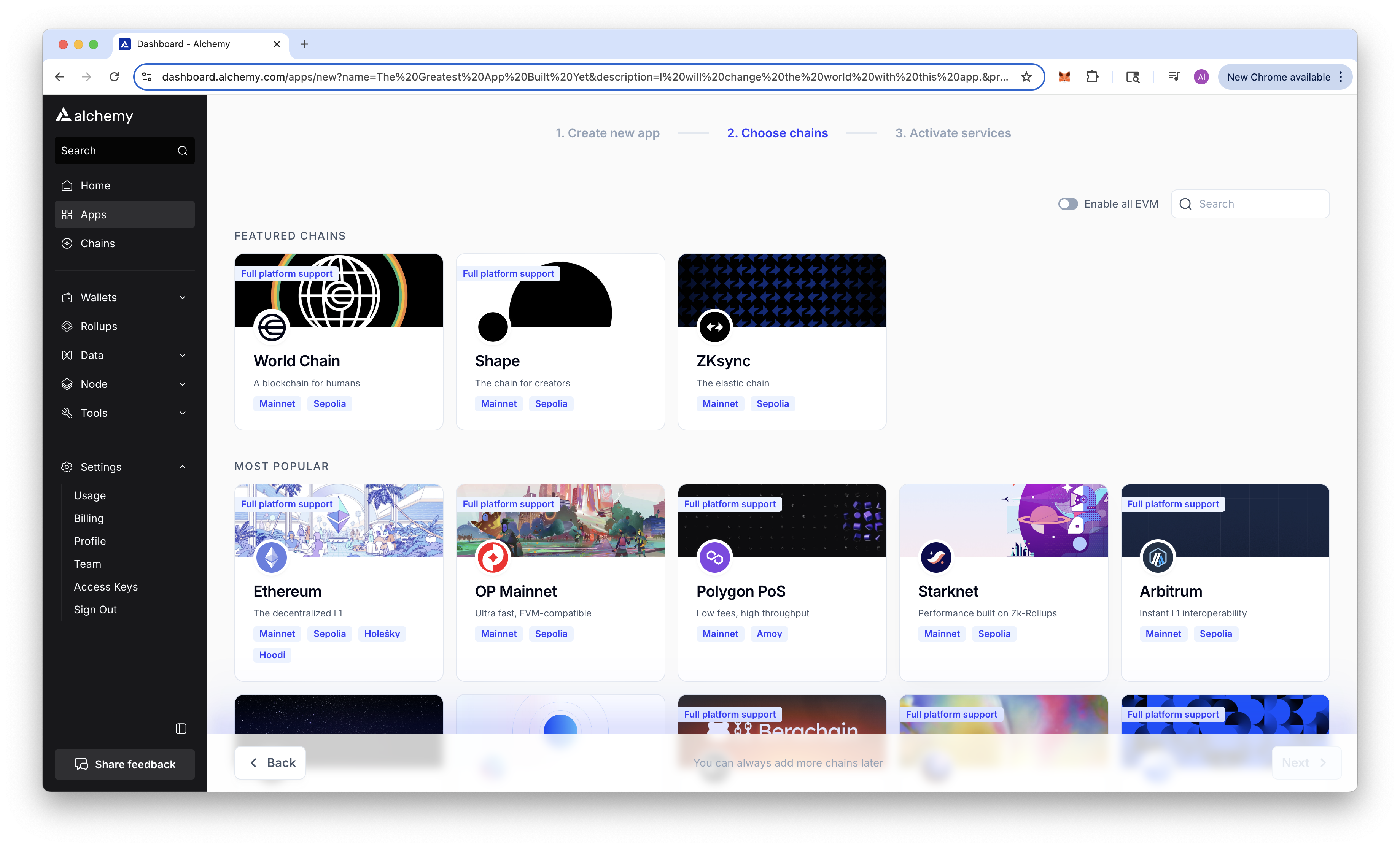The width and height of the screenshot is (1400, 848).
Task: Click the Home house icon
Action: [x=67, y=186]
